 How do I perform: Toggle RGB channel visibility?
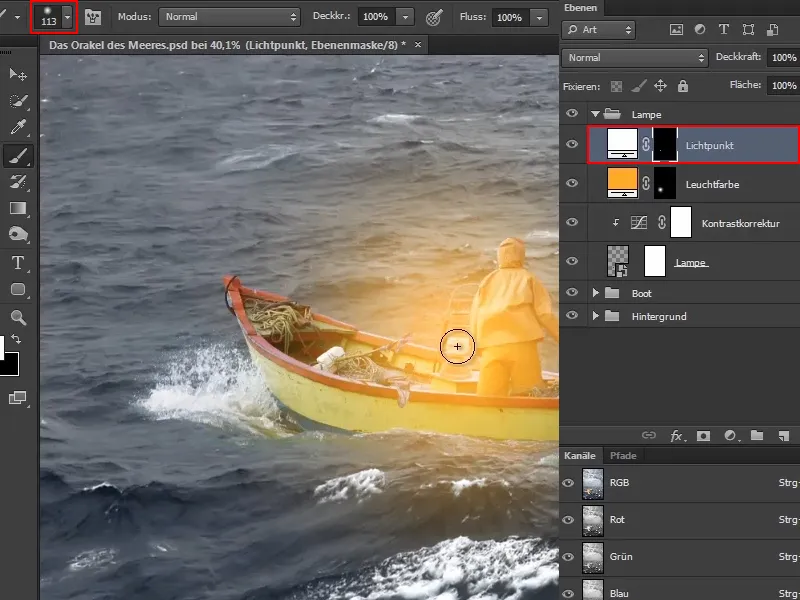[568, 483]
